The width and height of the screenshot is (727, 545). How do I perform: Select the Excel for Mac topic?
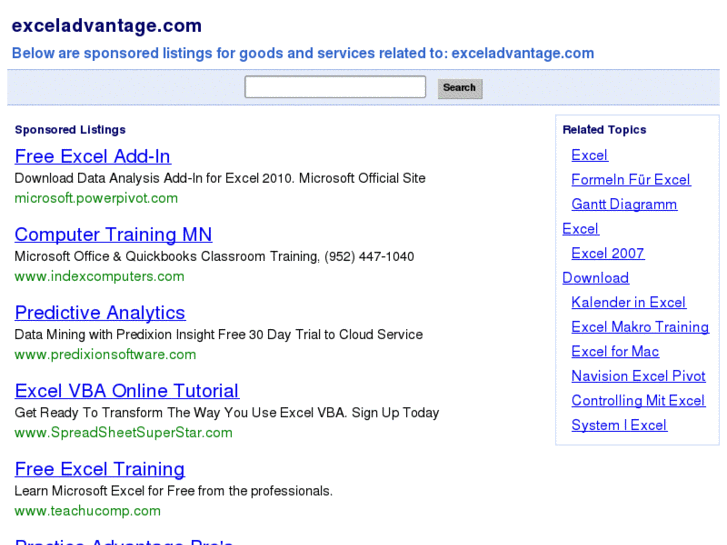615,352
